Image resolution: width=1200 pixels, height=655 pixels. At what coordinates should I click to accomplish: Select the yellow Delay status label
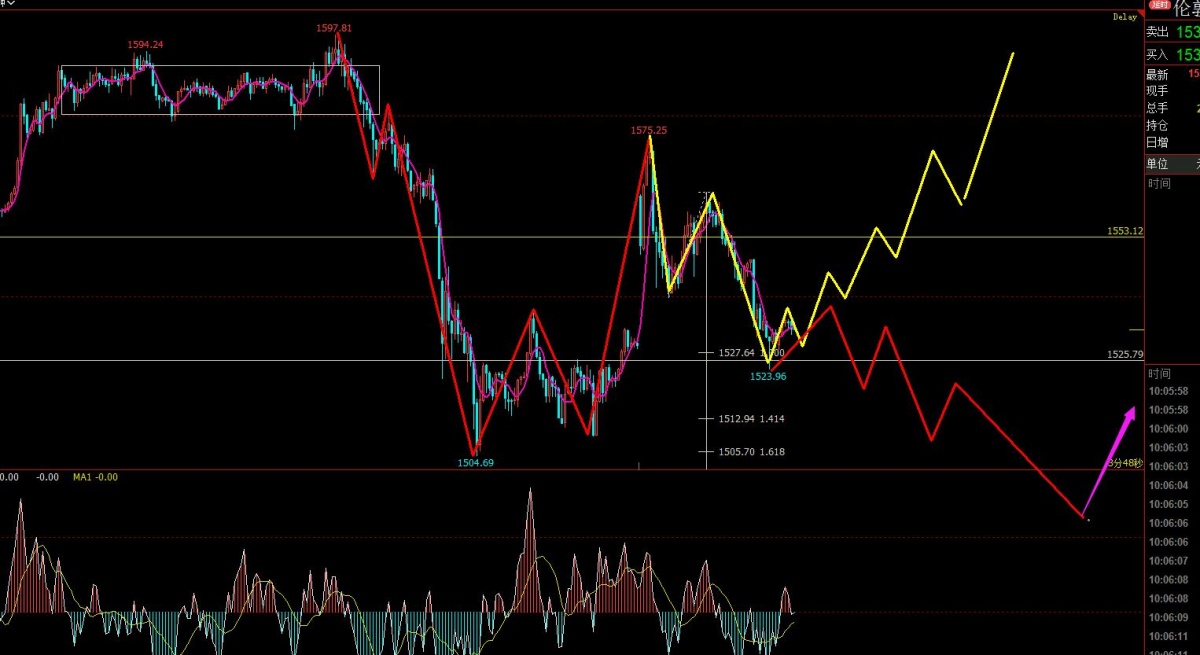tap(1125, 17)
